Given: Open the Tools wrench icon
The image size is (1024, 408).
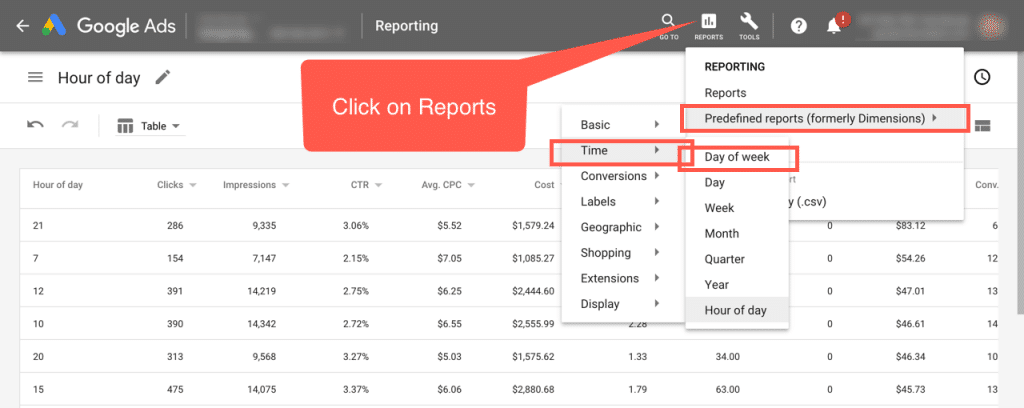Looking at the screenshot, I should (749, 26).
